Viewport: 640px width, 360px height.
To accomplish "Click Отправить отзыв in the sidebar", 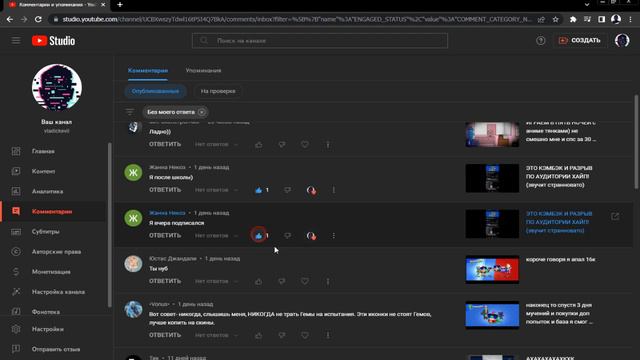I will (x=55, y=349).
